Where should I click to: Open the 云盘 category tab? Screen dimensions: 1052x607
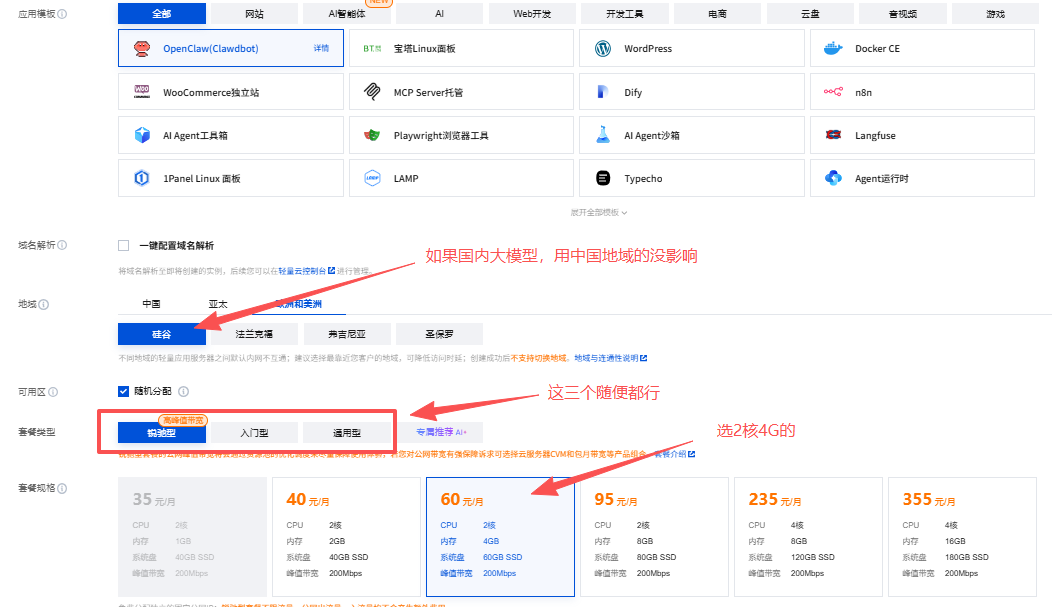[810, 13]
